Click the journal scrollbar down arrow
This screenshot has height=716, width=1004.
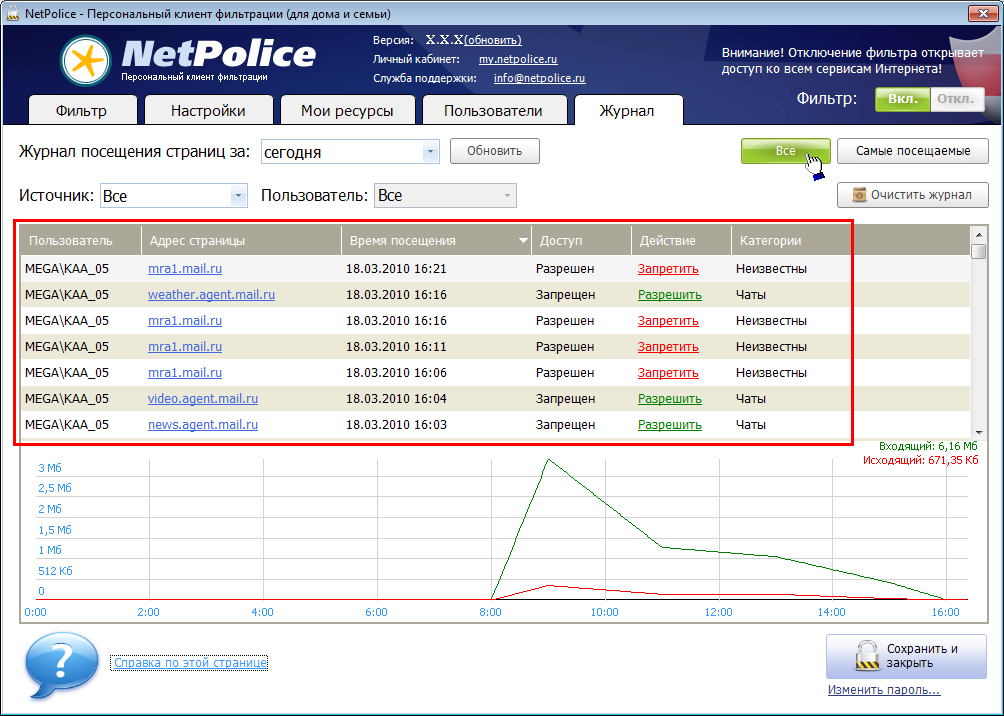(978, 433)
